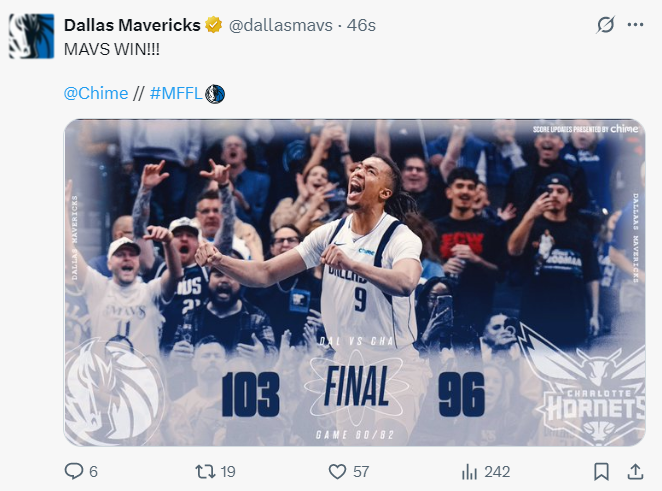Share the tweet using upload arrow icon
Viewport: 662px width, 491px height.
(635, 472)
